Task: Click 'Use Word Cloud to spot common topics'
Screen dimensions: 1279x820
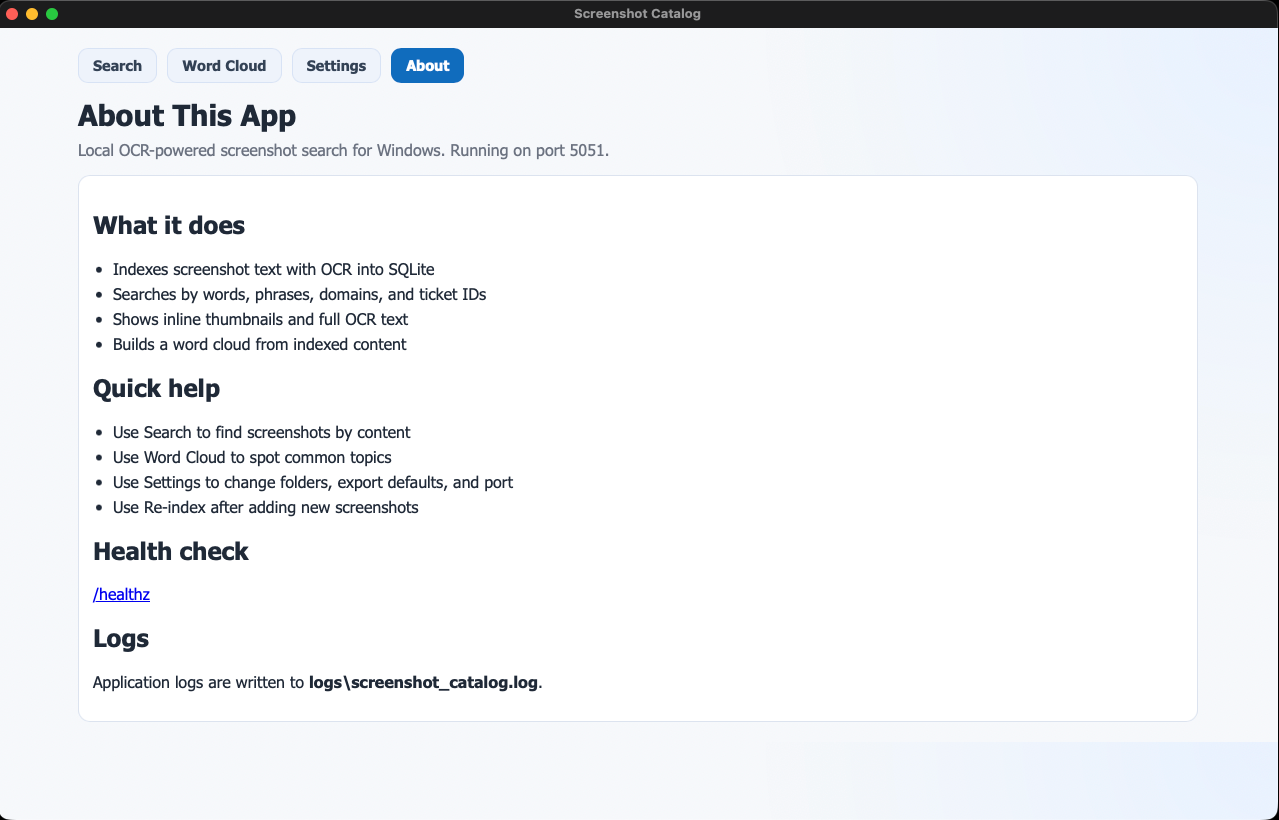Action: pos(252,457)
